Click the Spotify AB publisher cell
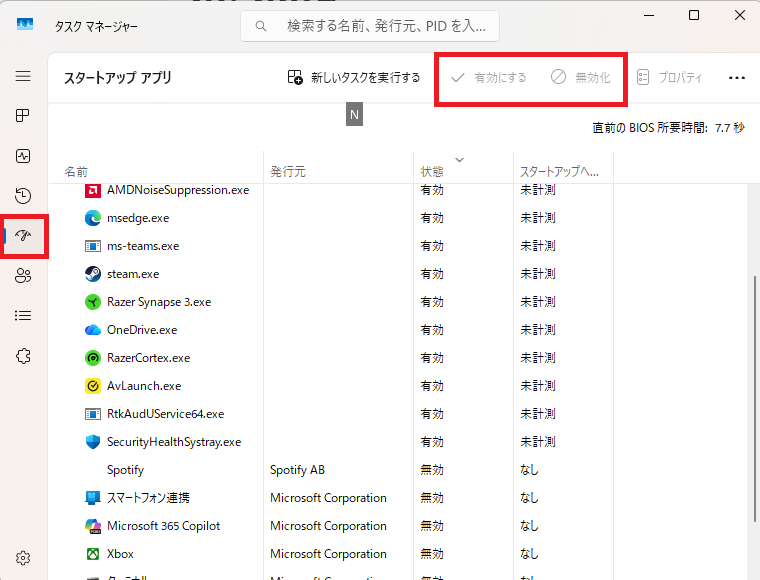 point(297,470)
